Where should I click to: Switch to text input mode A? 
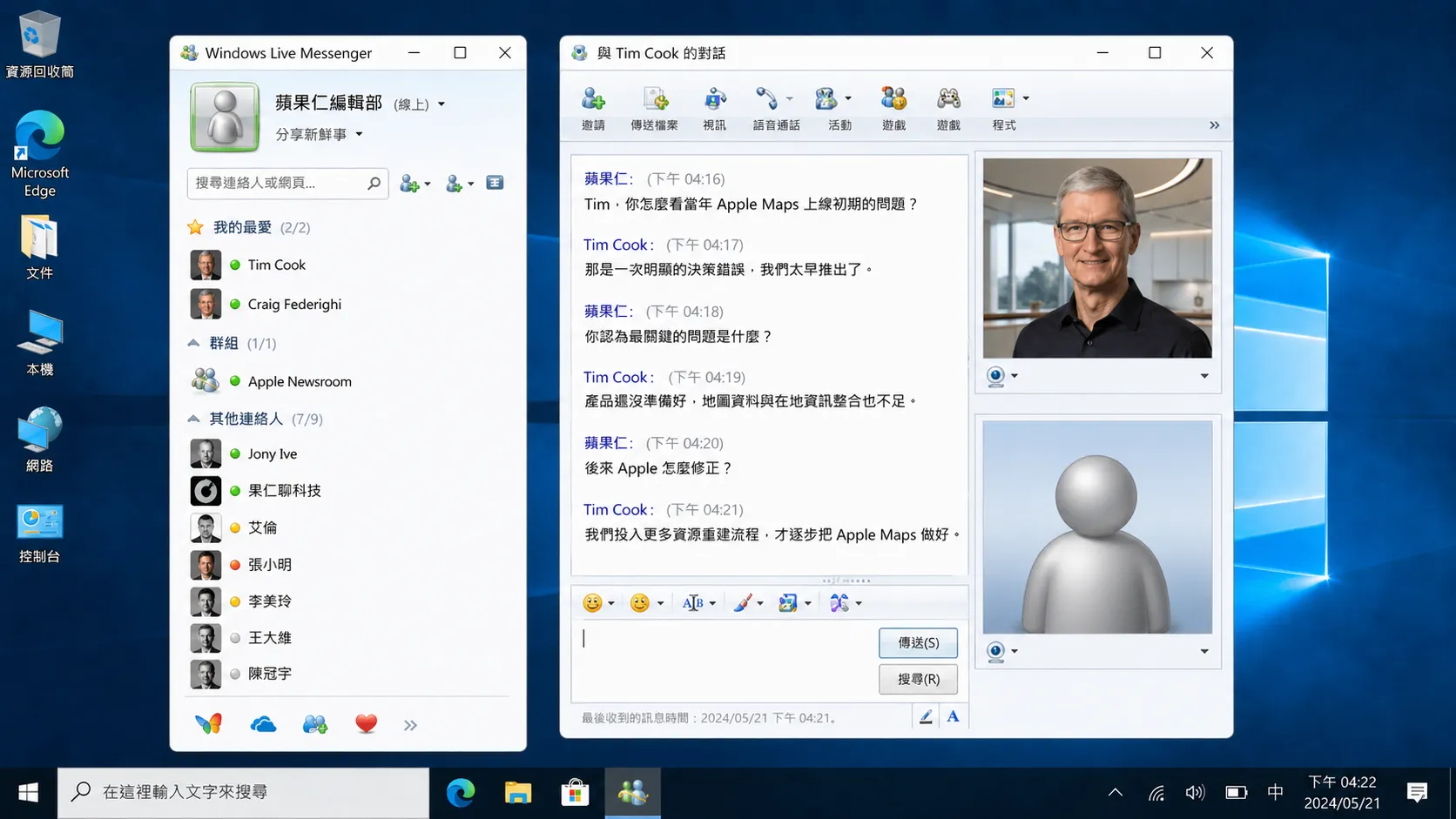(x=953, y=716)
